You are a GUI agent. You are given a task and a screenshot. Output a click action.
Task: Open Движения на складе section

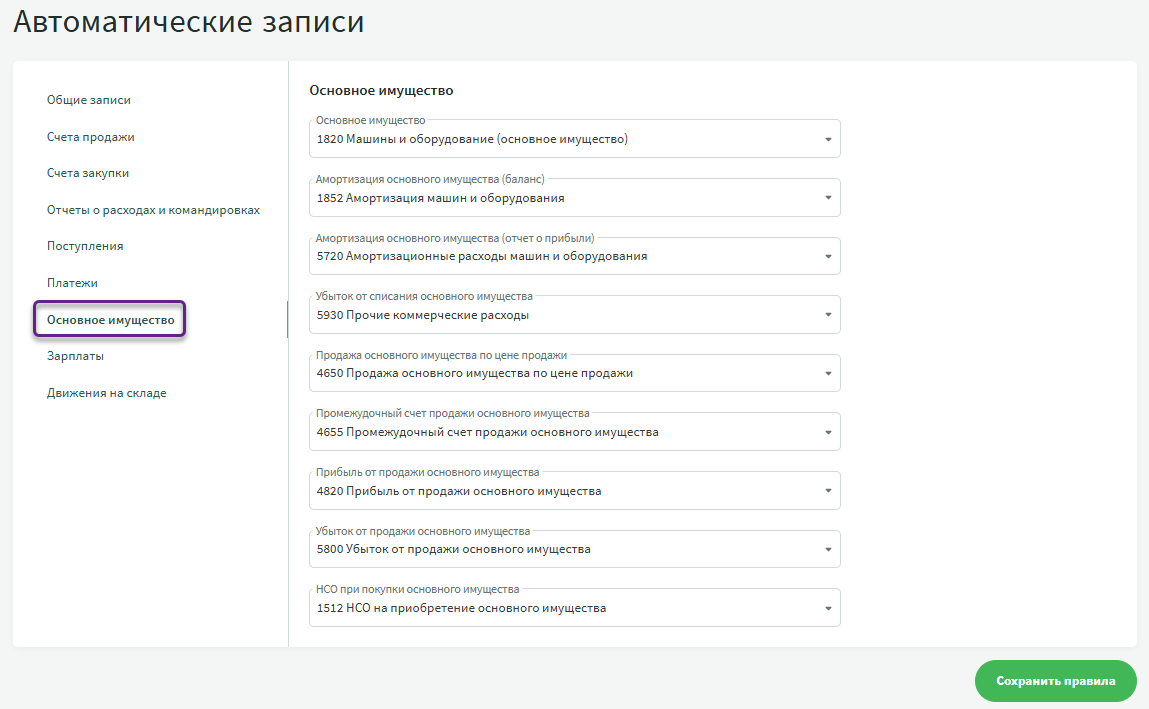coord(106,393)
